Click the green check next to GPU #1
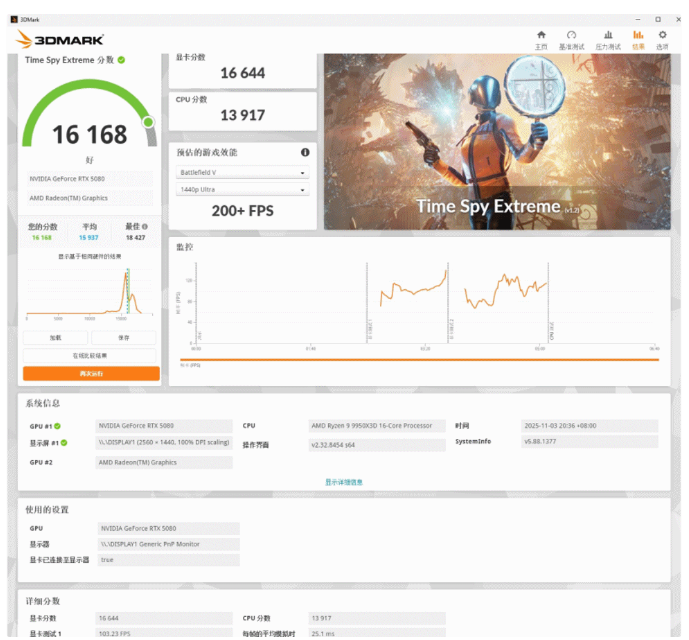 click(63, 426)
